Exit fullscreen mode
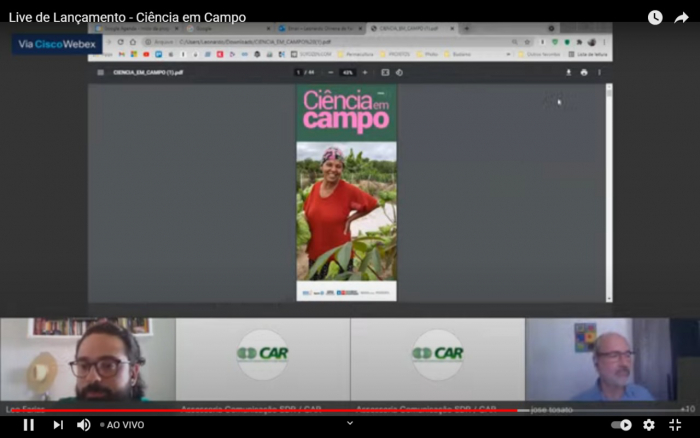700x438 pixels. tap(675, 425)
